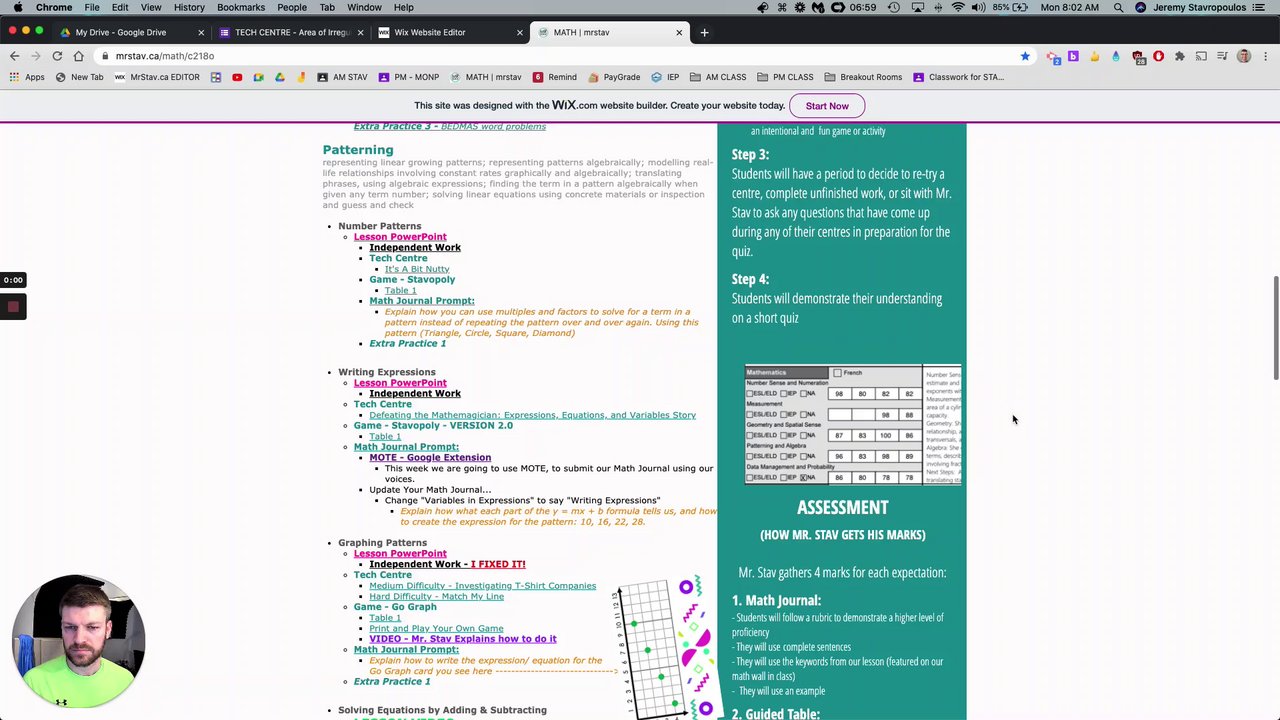The width and height of the screenshot is (1280, 720).
Task: Open the History menu
Action: pyautogui.click(x=189, y=7)
